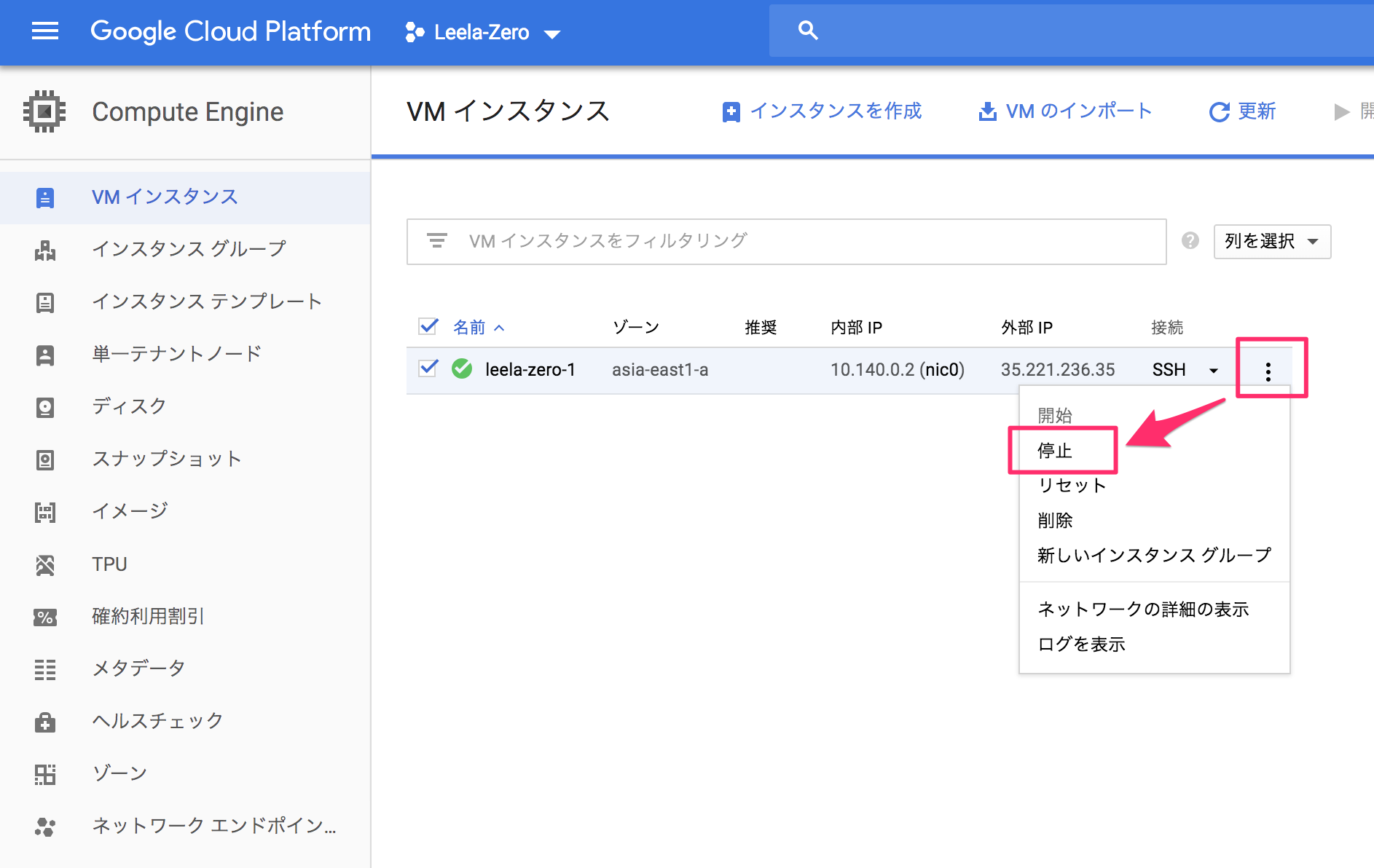Viewport: 1374px width, 868px height.
Task: Click インスタンス グループ sidebar icon
Action: coord(45,250)
